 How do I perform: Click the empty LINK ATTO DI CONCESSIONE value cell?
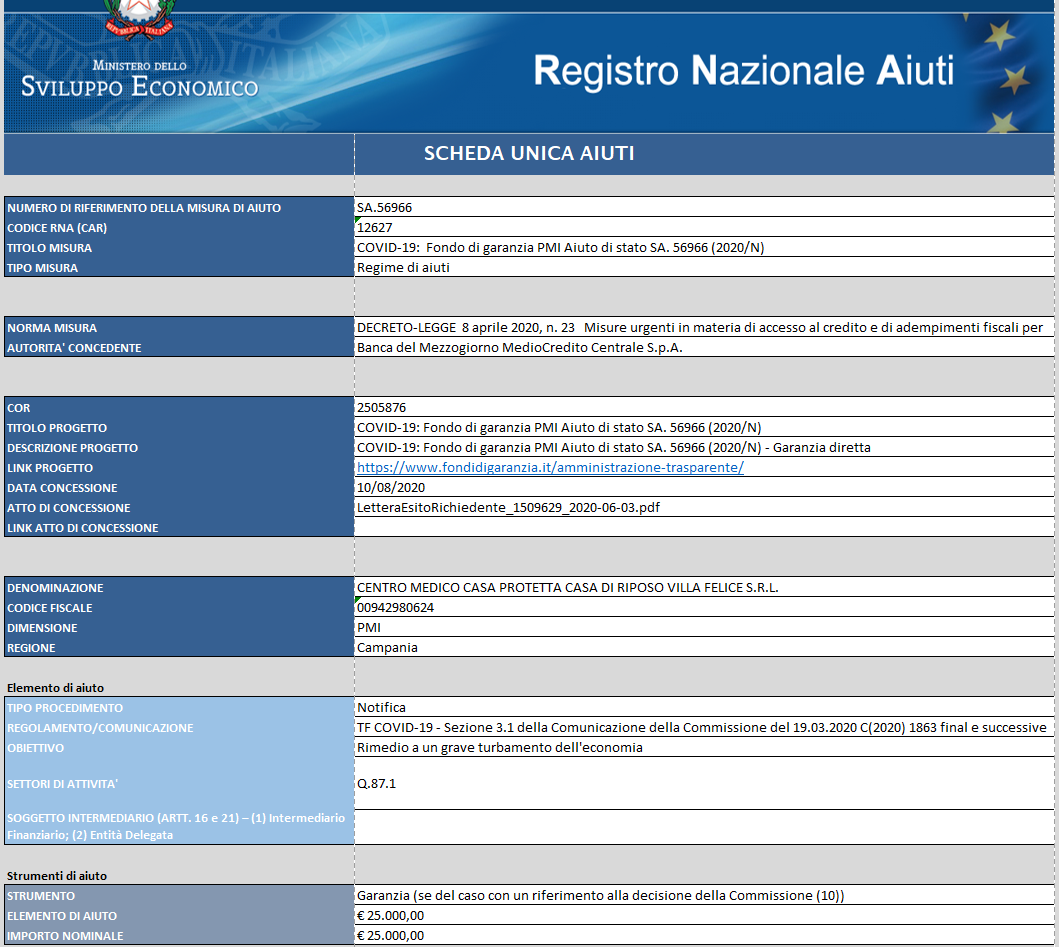[x=704, y=528]
